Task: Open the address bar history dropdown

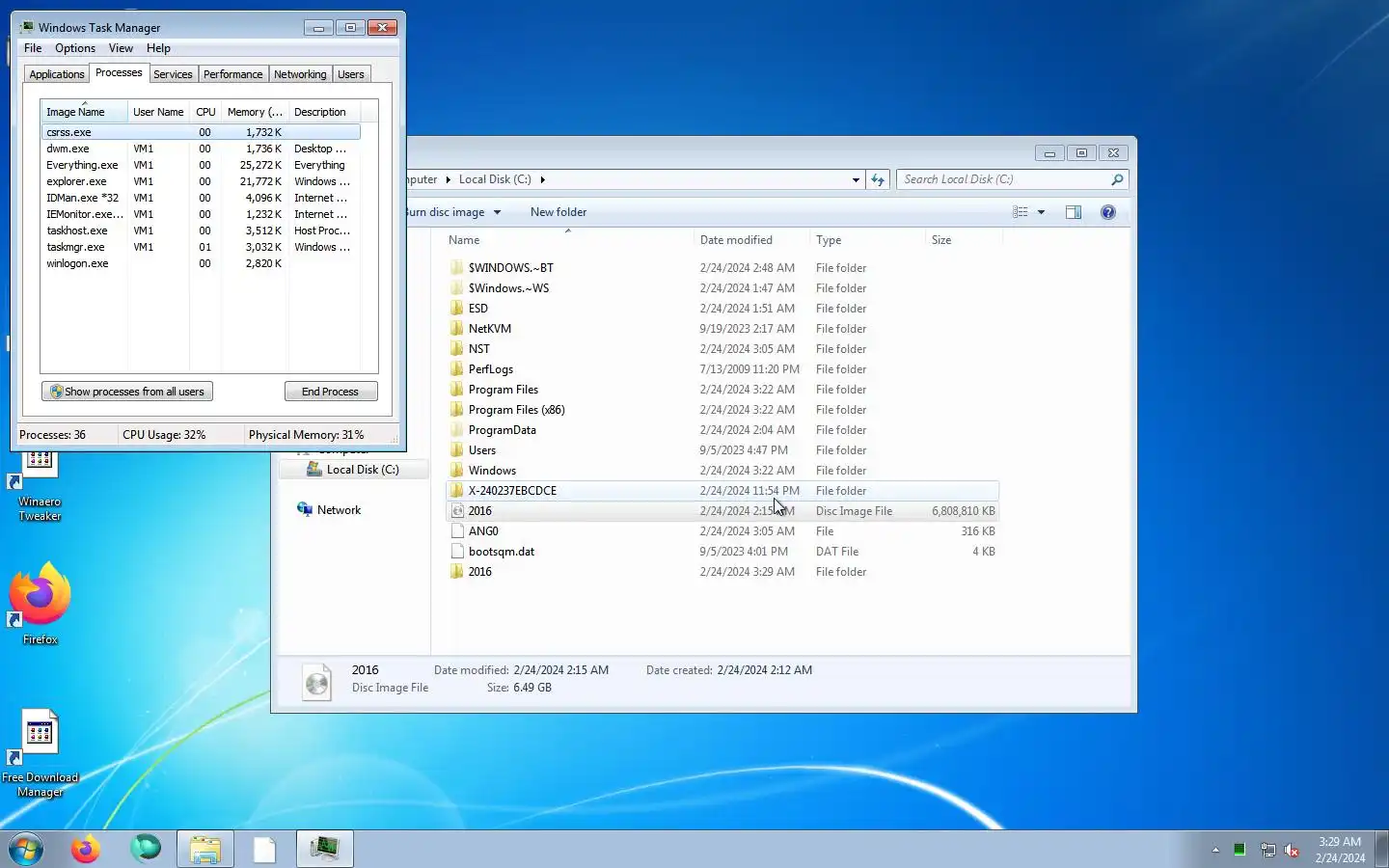Action: click(x=856, y=179)
